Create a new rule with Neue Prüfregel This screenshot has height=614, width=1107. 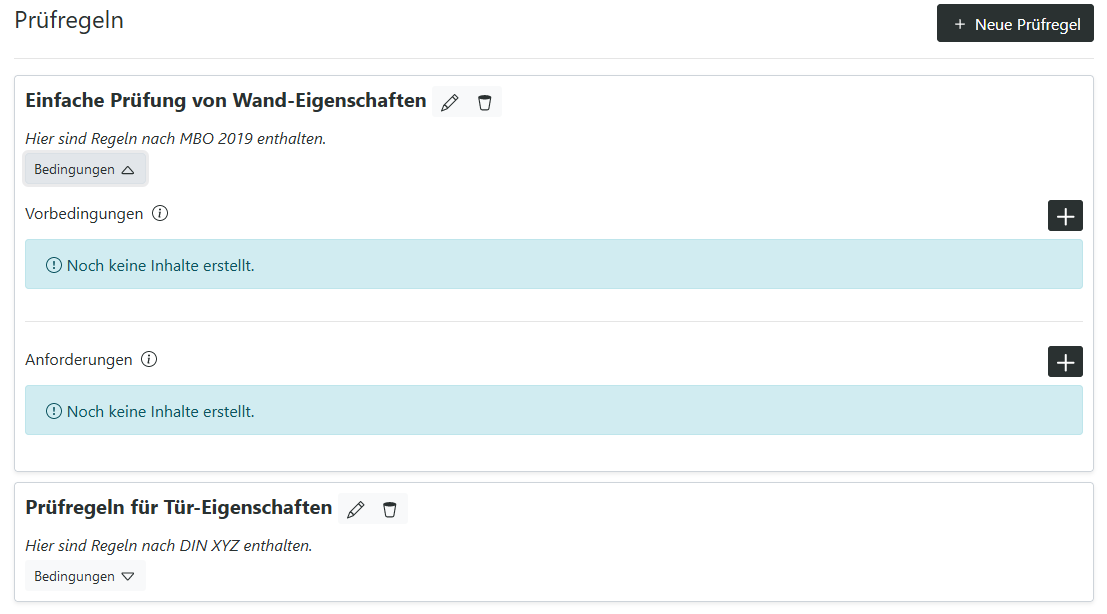(1015, 23)
